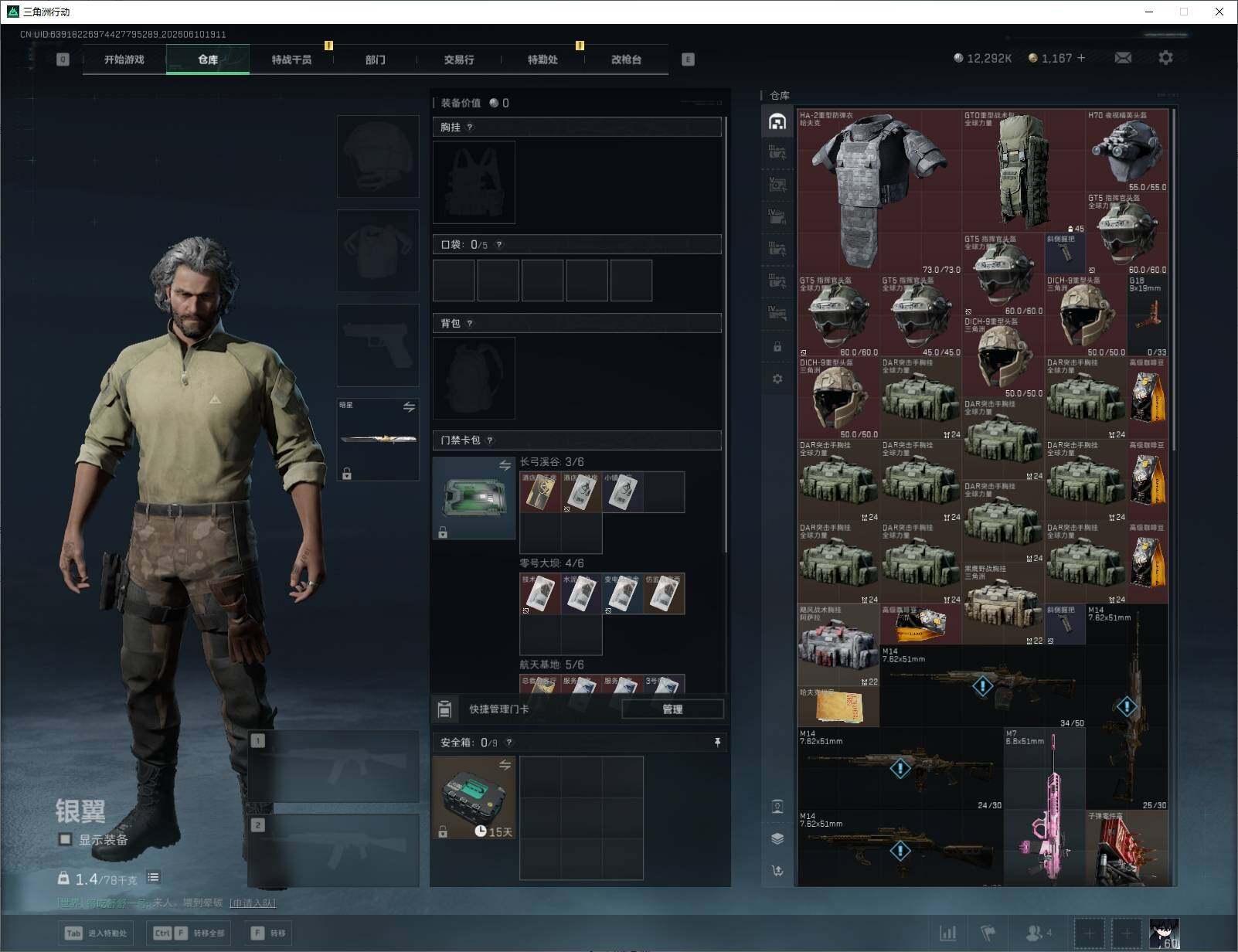Click the player avatar with level 60
Screen dimensions: 1238x952
click(1164, 933)
